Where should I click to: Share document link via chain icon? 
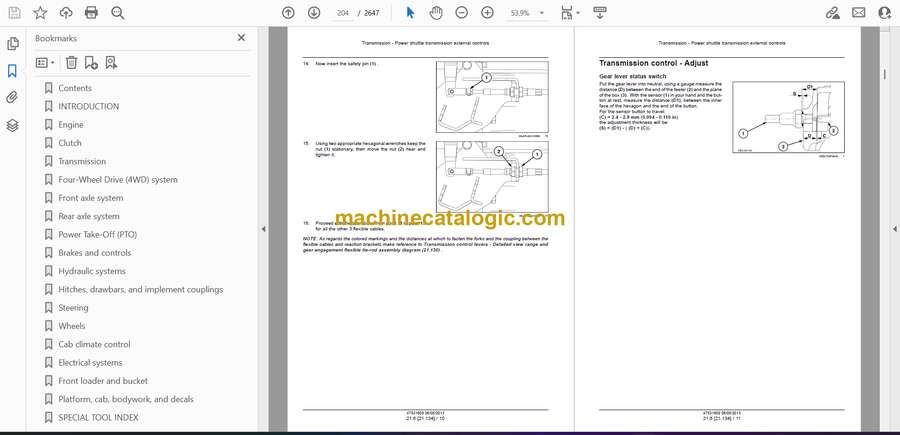tap(833, 13)
